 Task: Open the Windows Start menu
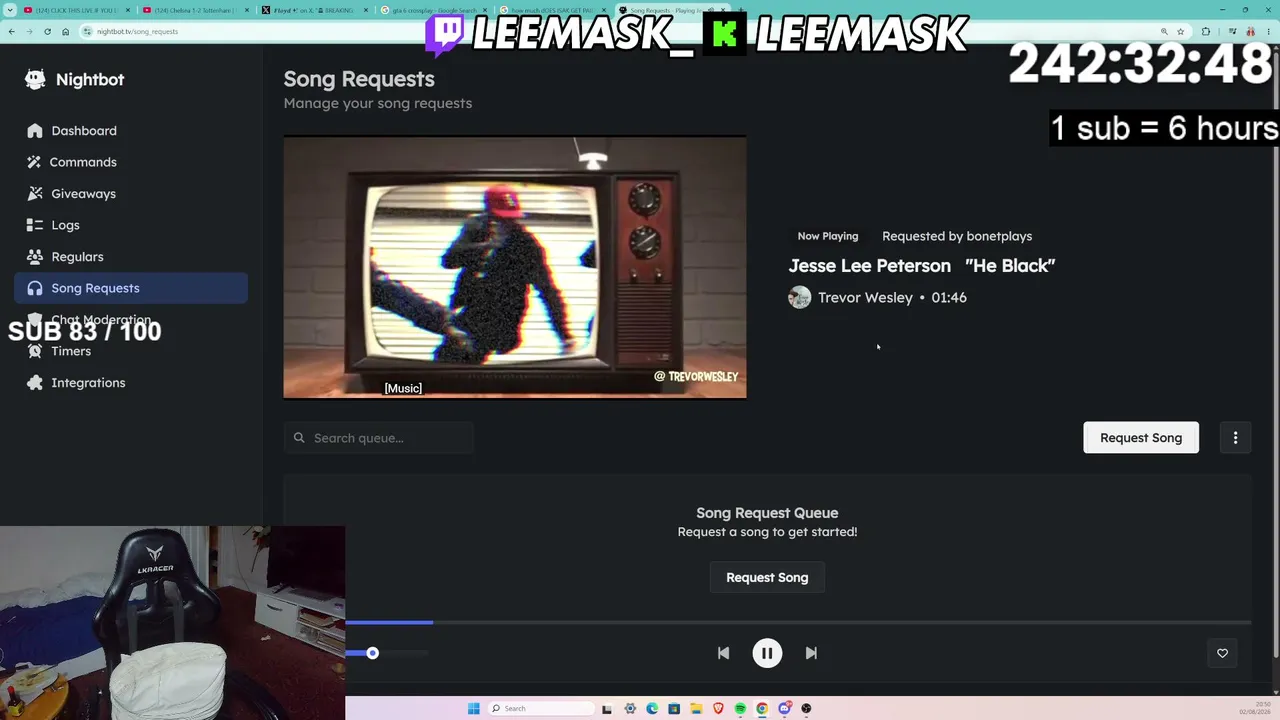[473, 709]
